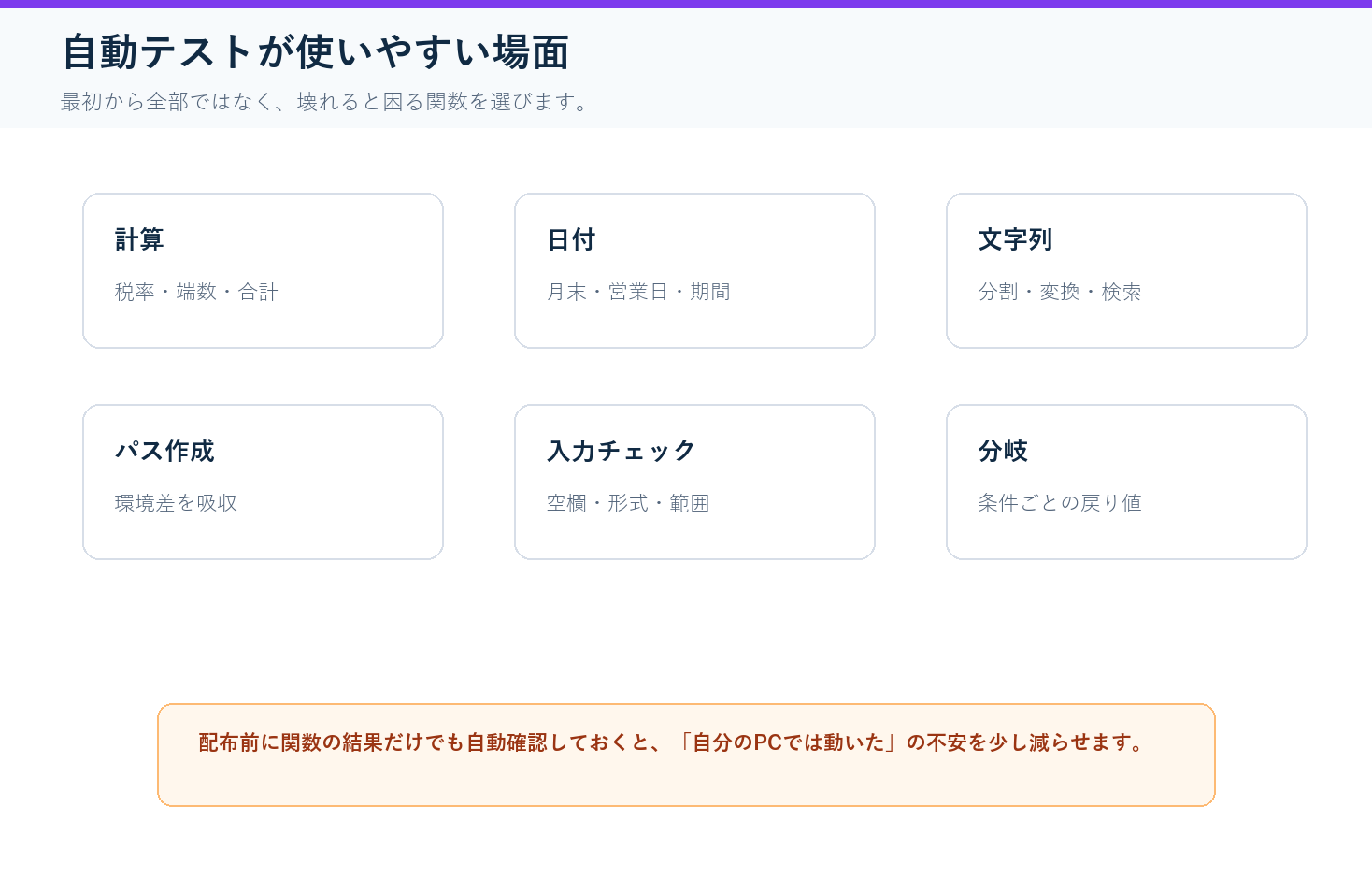Click the text 分割・変換・検索
The width and height of the screenshot is (1372, 879).
(x=1060, y=292)
